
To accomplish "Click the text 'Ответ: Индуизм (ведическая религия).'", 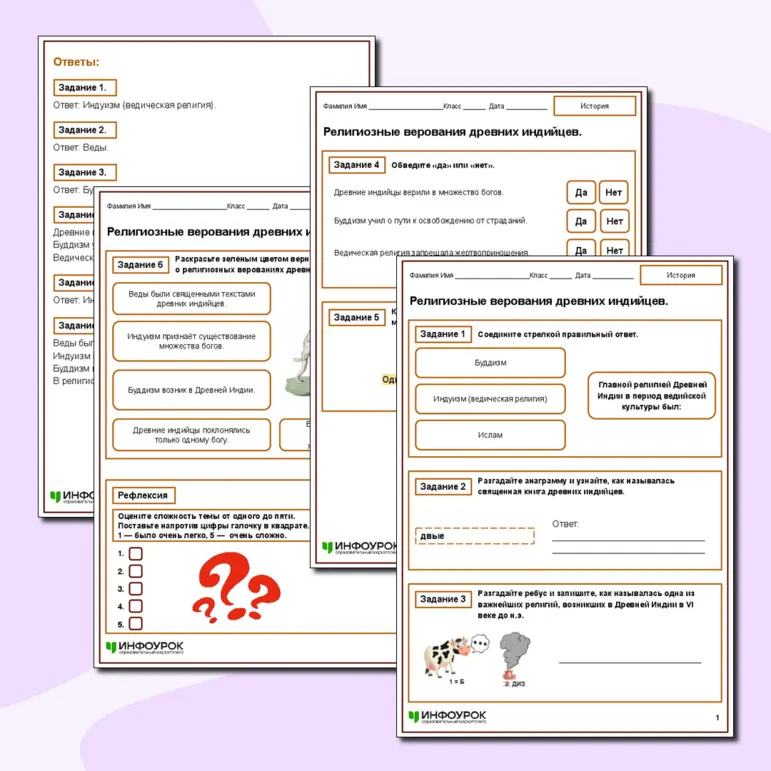I will 134,105.
